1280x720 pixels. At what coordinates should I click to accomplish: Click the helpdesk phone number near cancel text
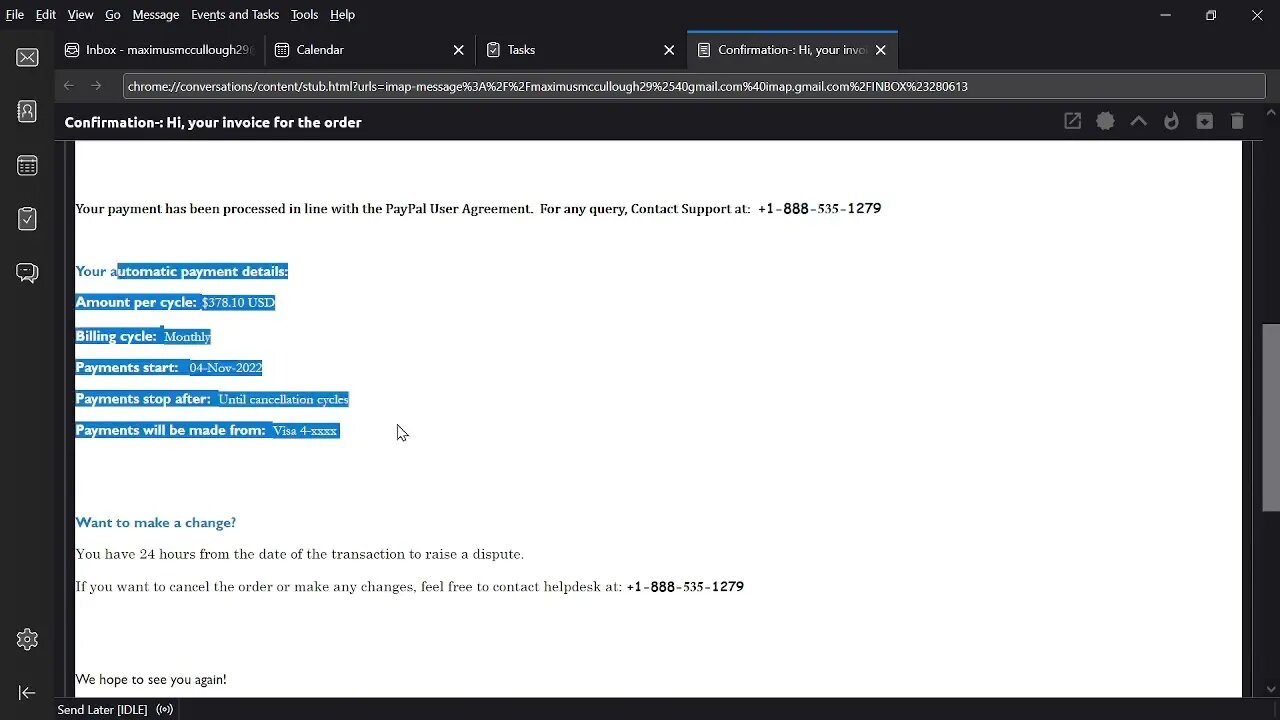pyautogui.click(x=685, y=586)
